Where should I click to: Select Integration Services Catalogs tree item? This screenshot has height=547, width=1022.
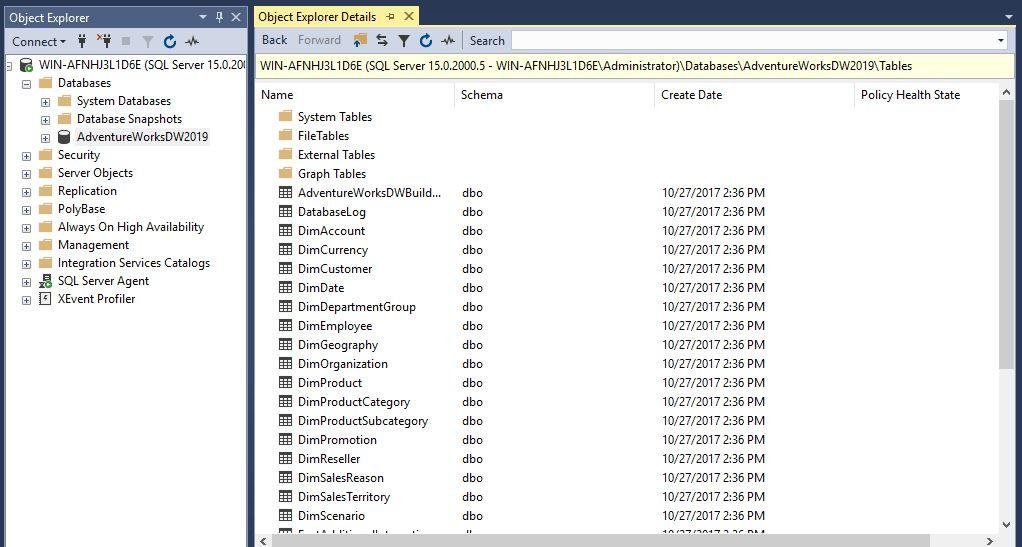(134, 263)
